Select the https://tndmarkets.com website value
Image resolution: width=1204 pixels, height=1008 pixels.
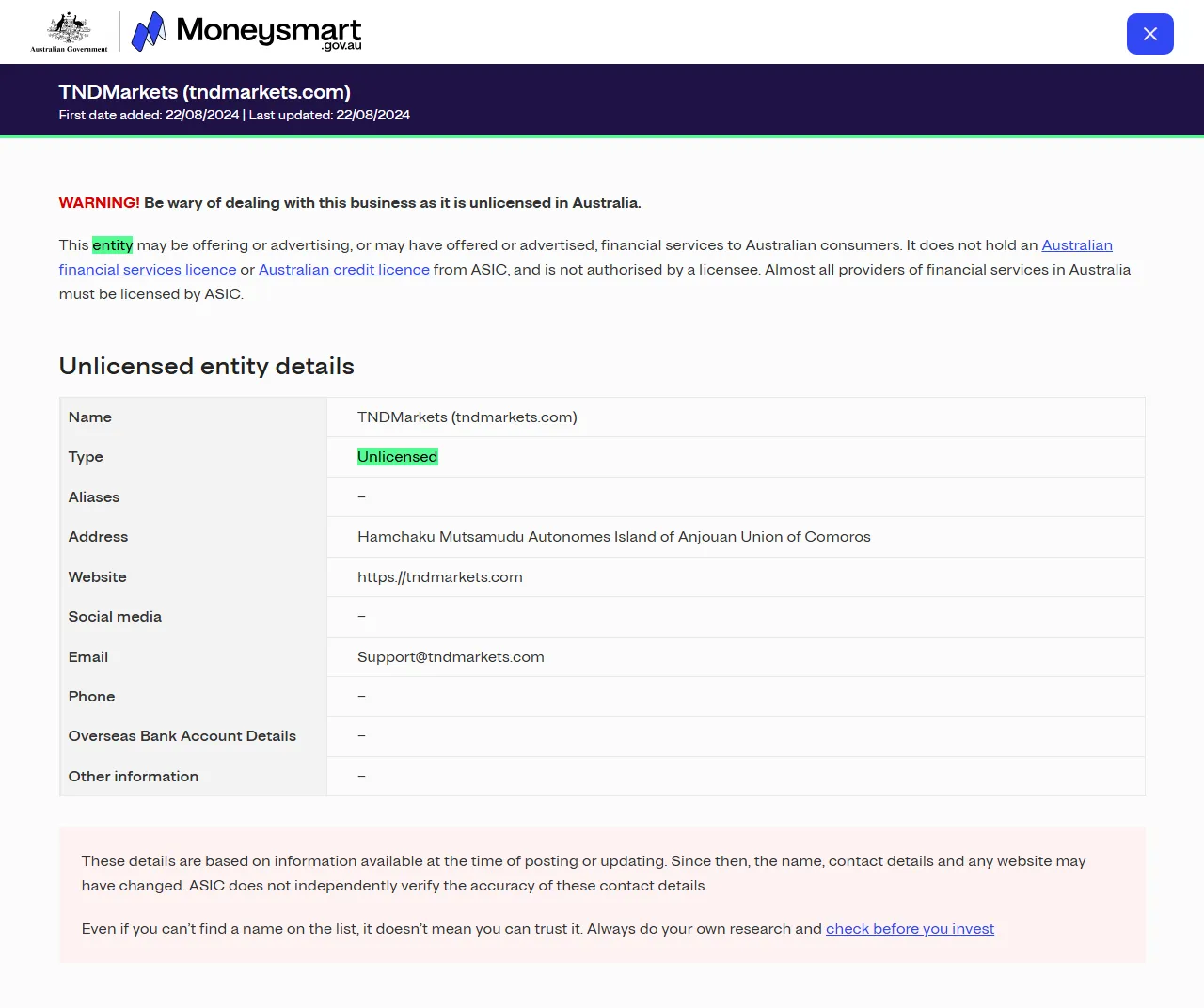(440, 577)
